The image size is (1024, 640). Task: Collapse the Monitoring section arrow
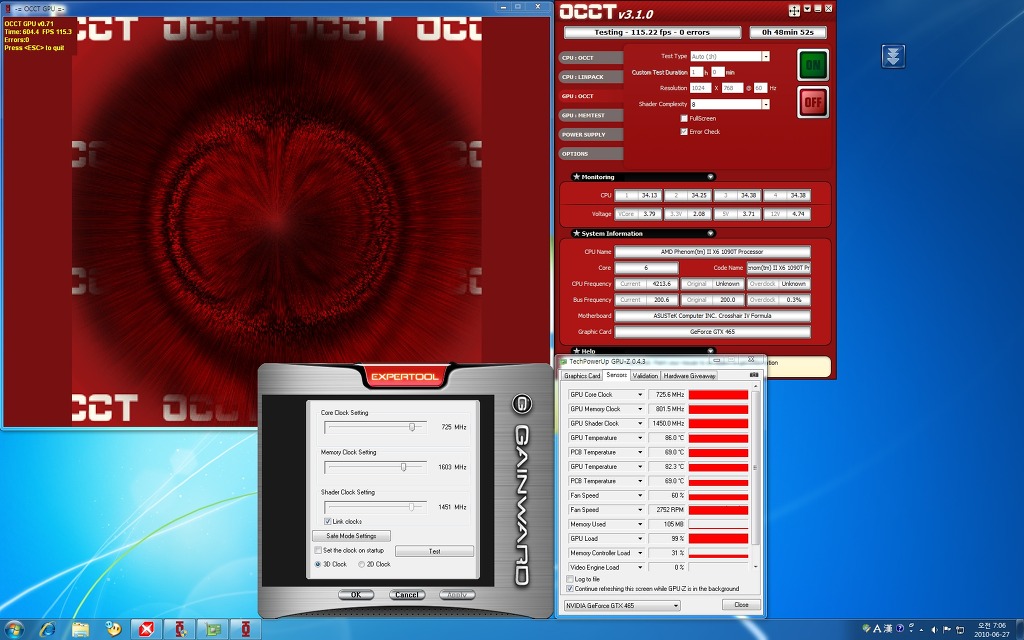coord(711,176)
